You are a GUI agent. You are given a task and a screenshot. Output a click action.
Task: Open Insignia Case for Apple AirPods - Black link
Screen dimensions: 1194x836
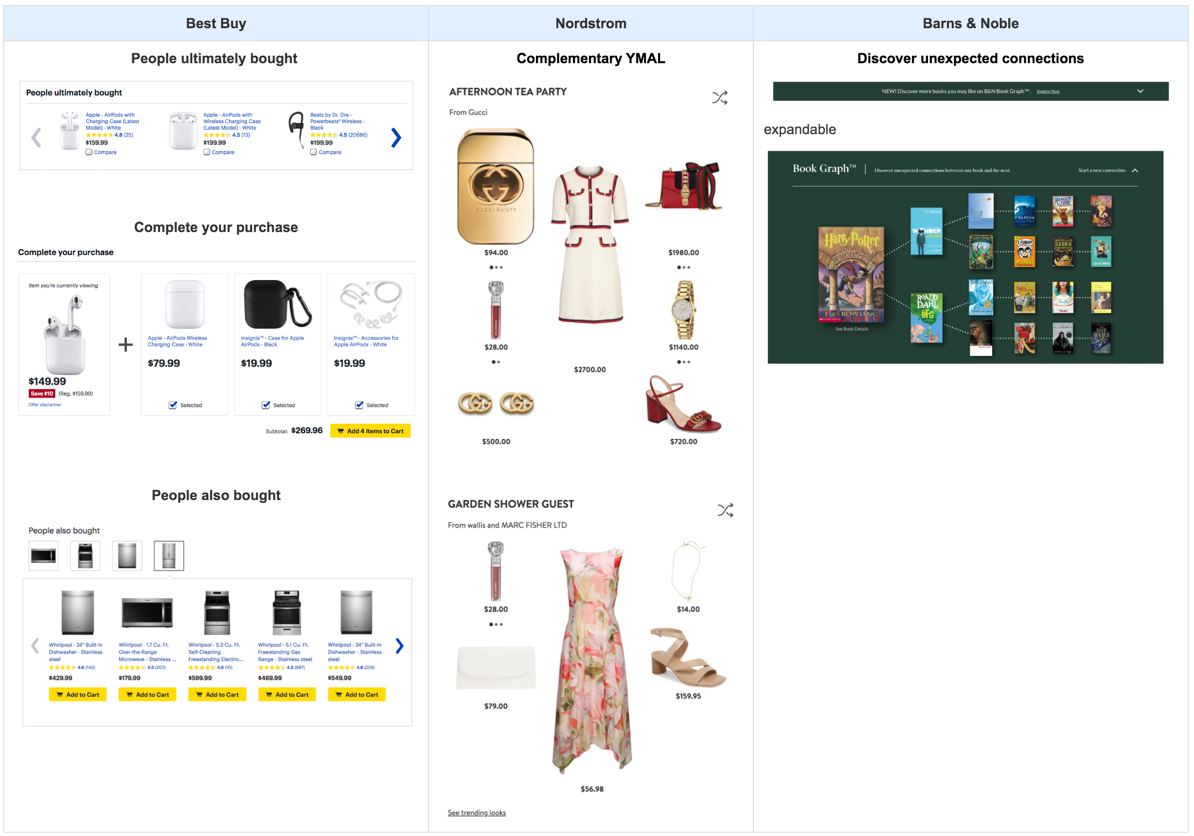point(273,341)
